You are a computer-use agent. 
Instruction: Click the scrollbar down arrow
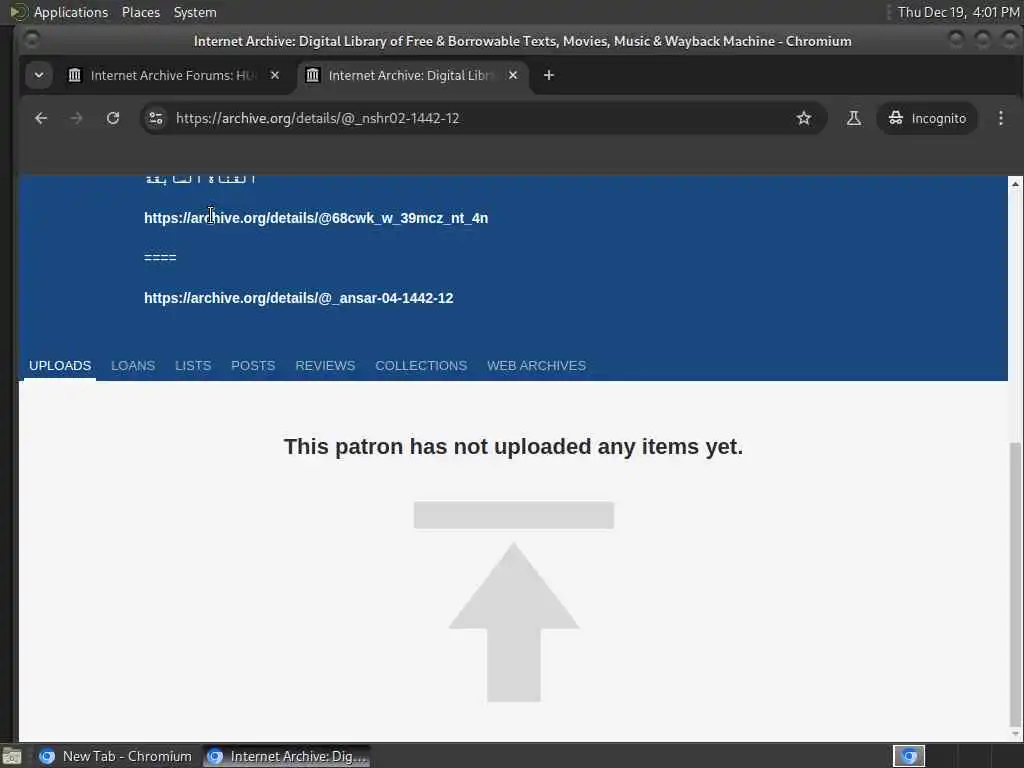[x=1015, y=735]
